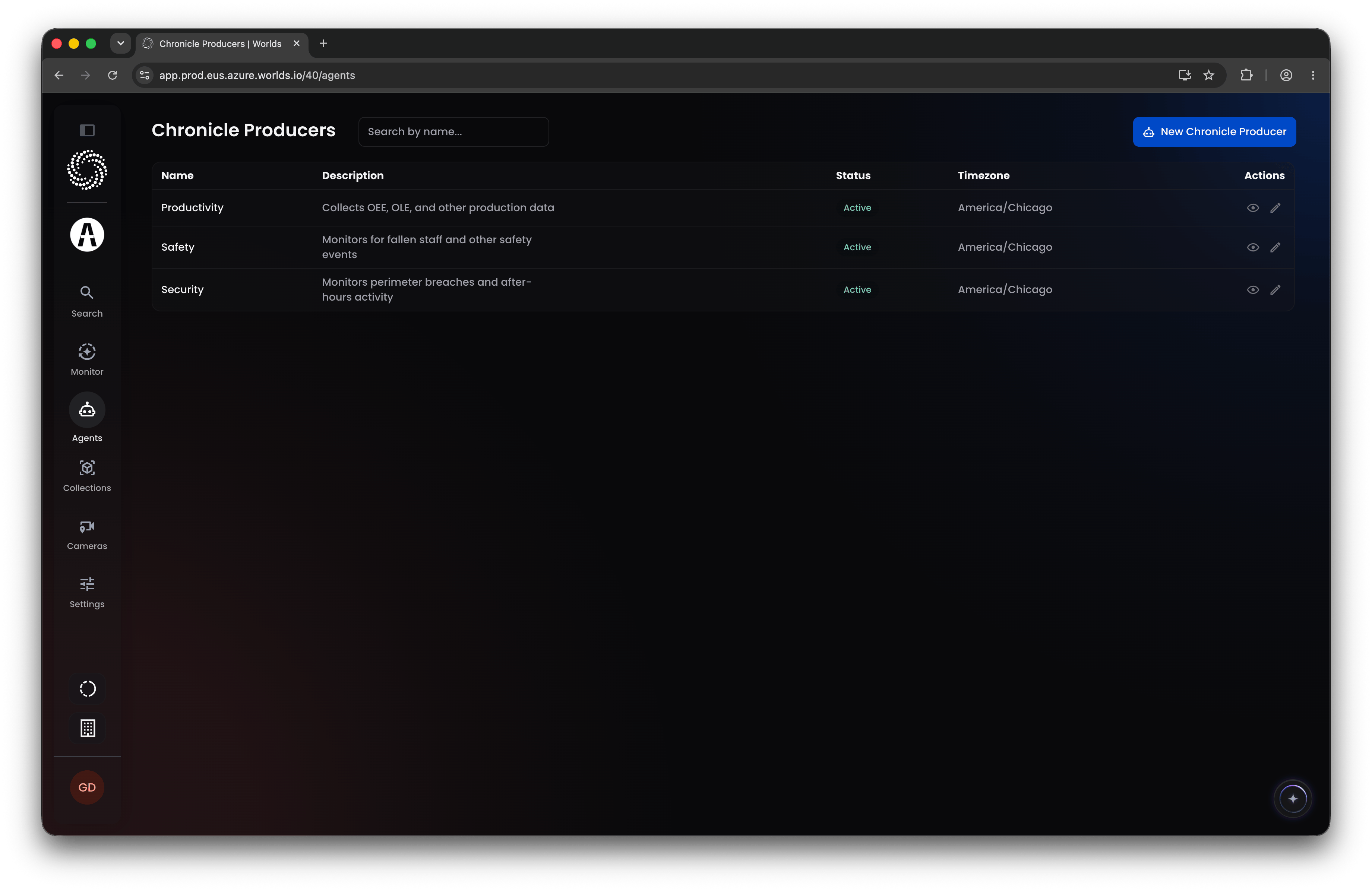This screenshot has height=891, width=1372.
Task: Select the Security row name
Action: 182,290
